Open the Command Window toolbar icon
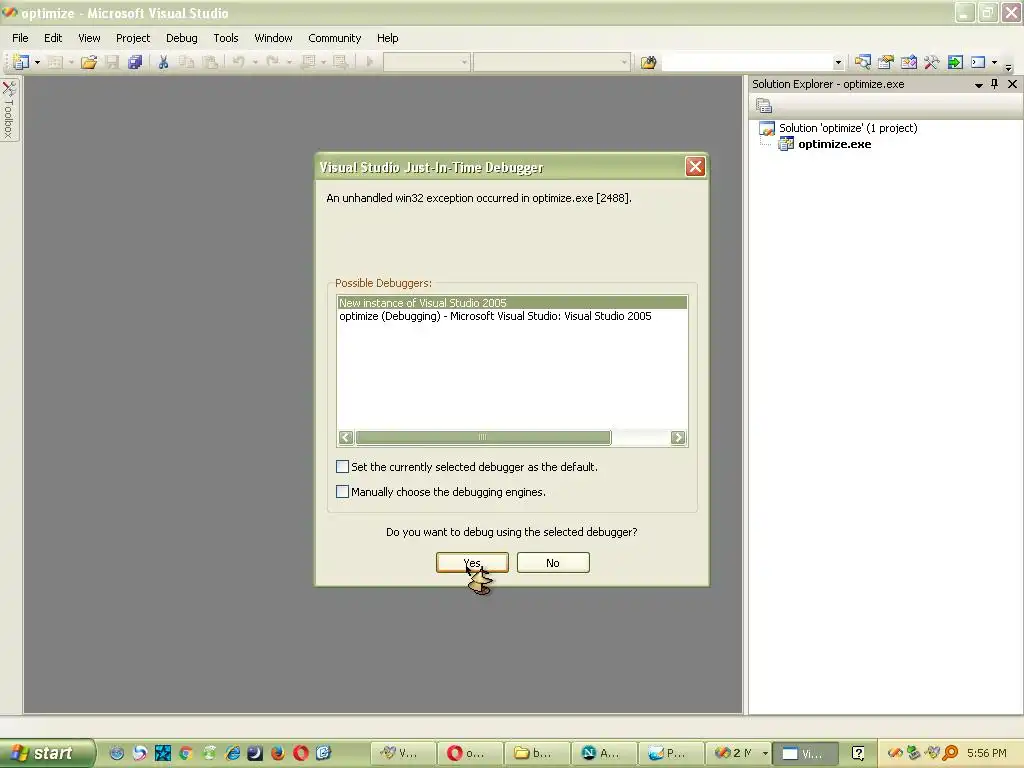 point(978,62)
